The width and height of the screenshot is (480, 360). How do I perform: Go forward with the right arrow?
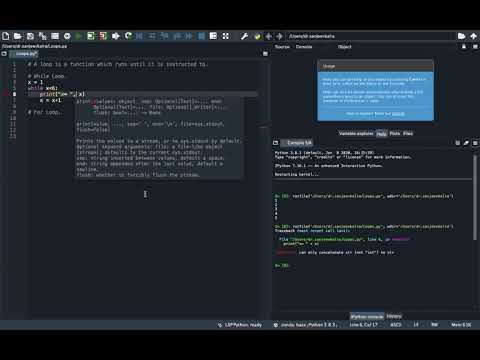tap(280, 36)
